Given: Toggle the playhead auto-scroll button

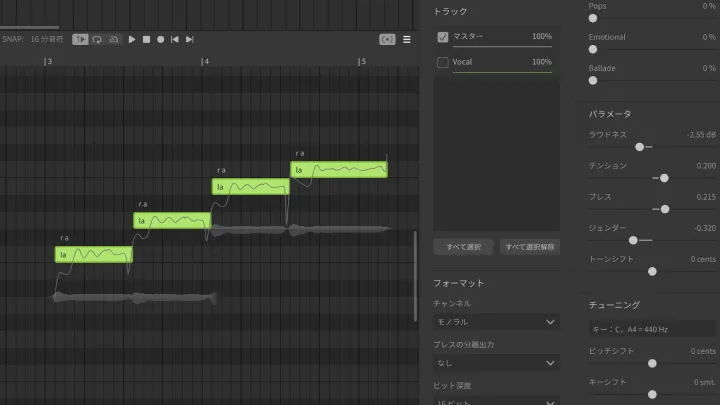Looking at the screenshot, I should 80,39.
